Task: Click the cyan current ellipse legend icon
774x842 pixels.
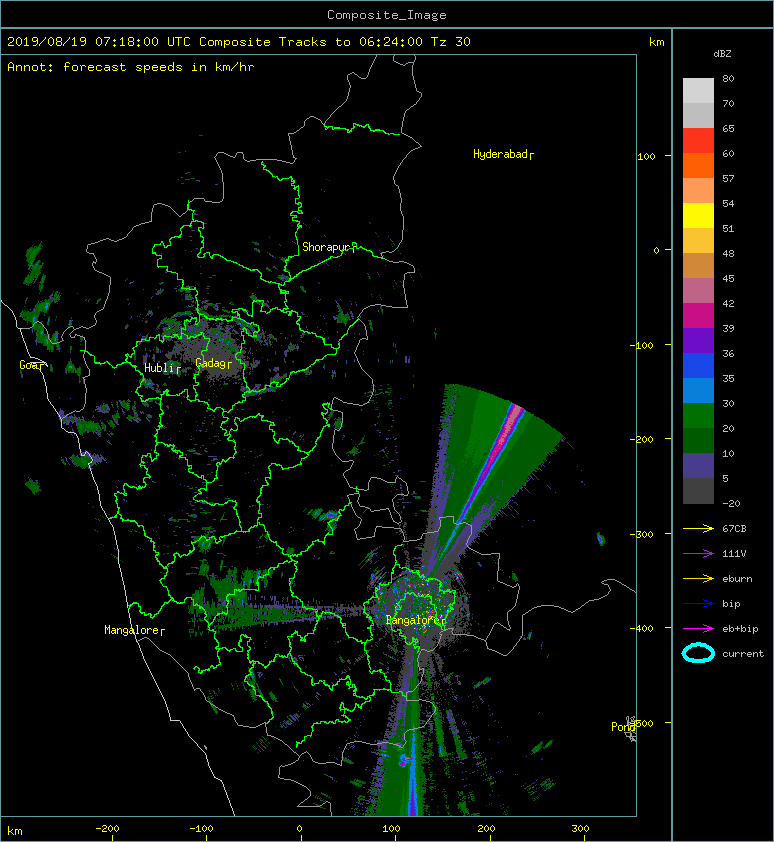Action: [698, 653]
